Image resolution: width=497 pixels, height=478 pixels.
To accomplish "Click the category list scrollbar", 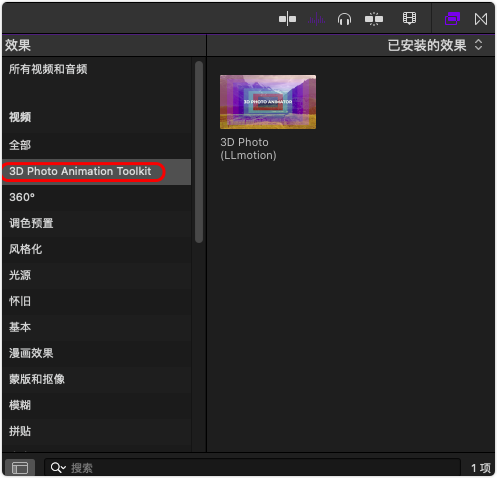I will [x=199, y=152].
